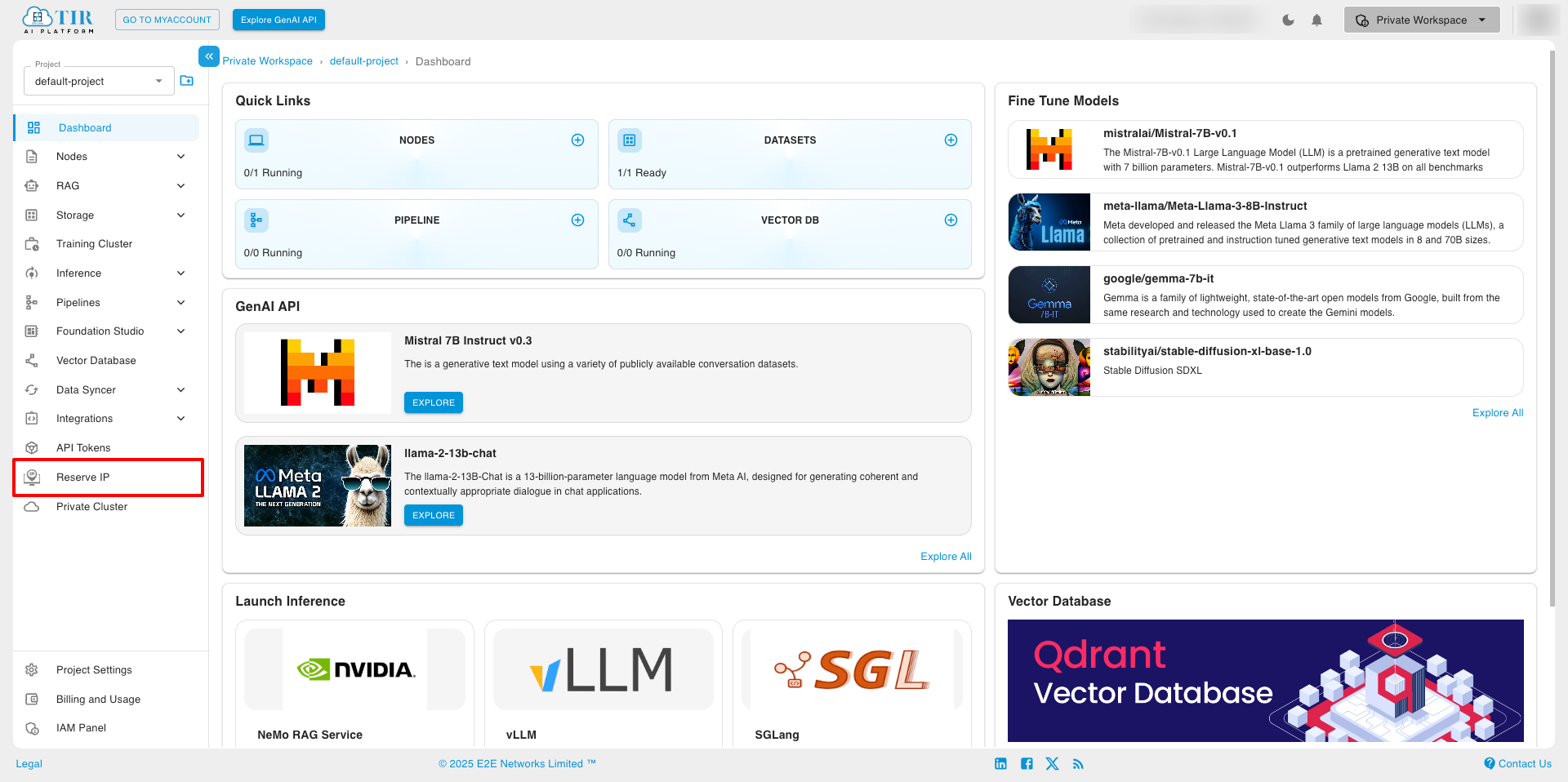Expand the Data Syncer chevron
Viewport: 1568px width, 782px height.
point(181,390)
